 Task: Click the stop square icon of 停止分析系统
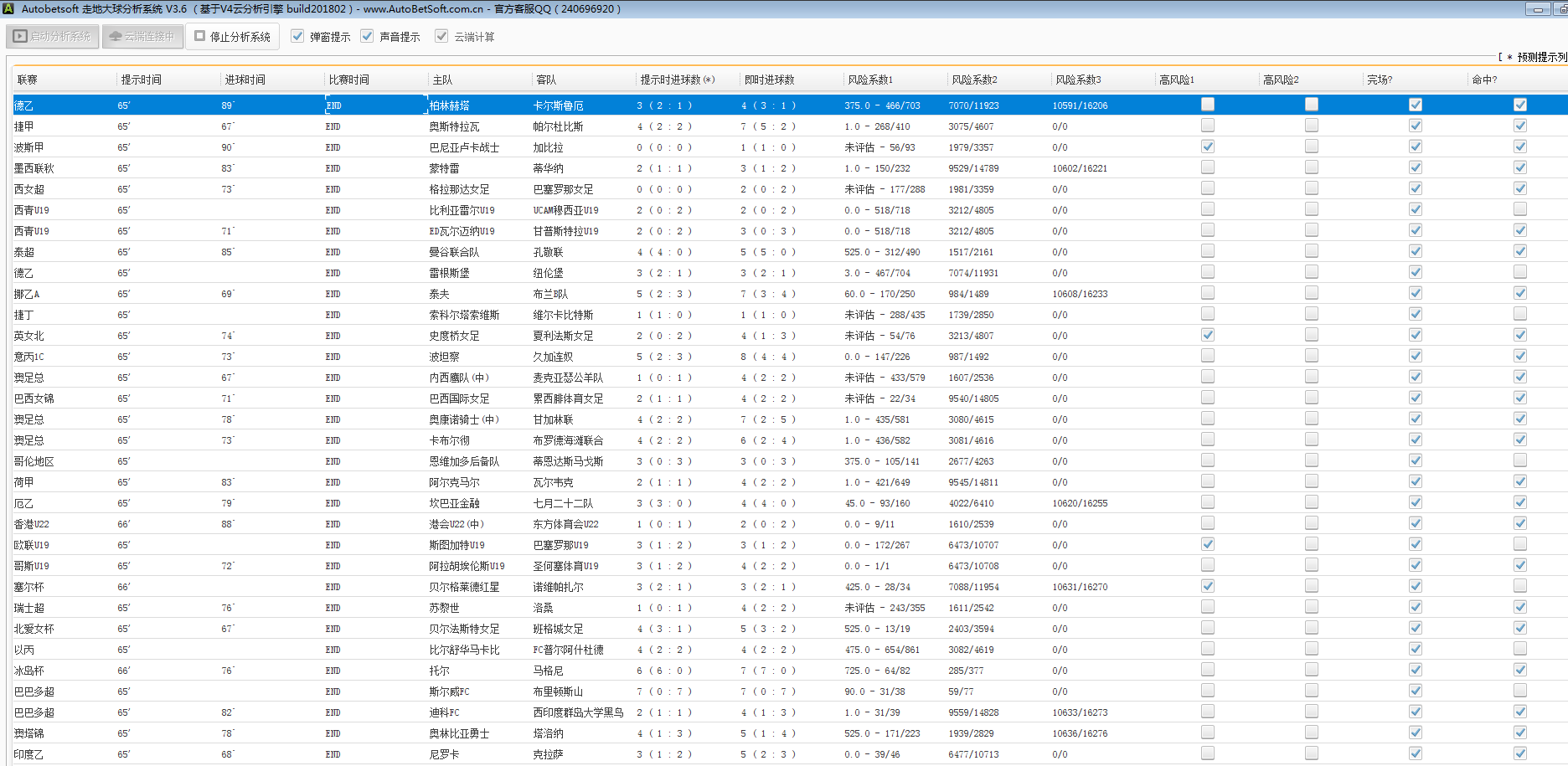click(x=200, y=36)
